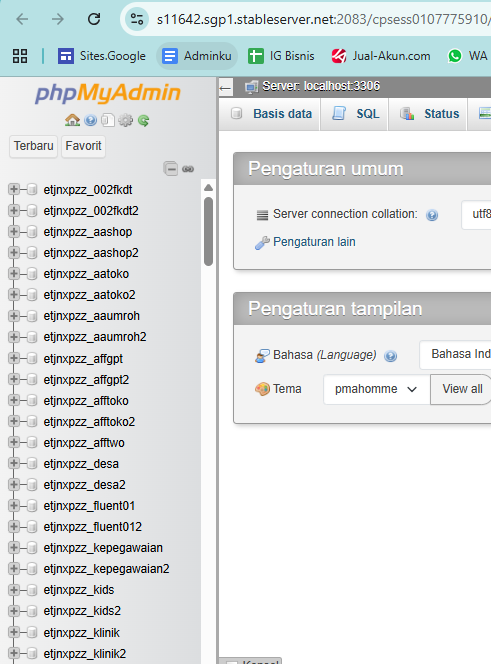491x664 pixels.
Task: Select etjnxpzz_kepegawaian2 database
Action: [x=106, y=569]
